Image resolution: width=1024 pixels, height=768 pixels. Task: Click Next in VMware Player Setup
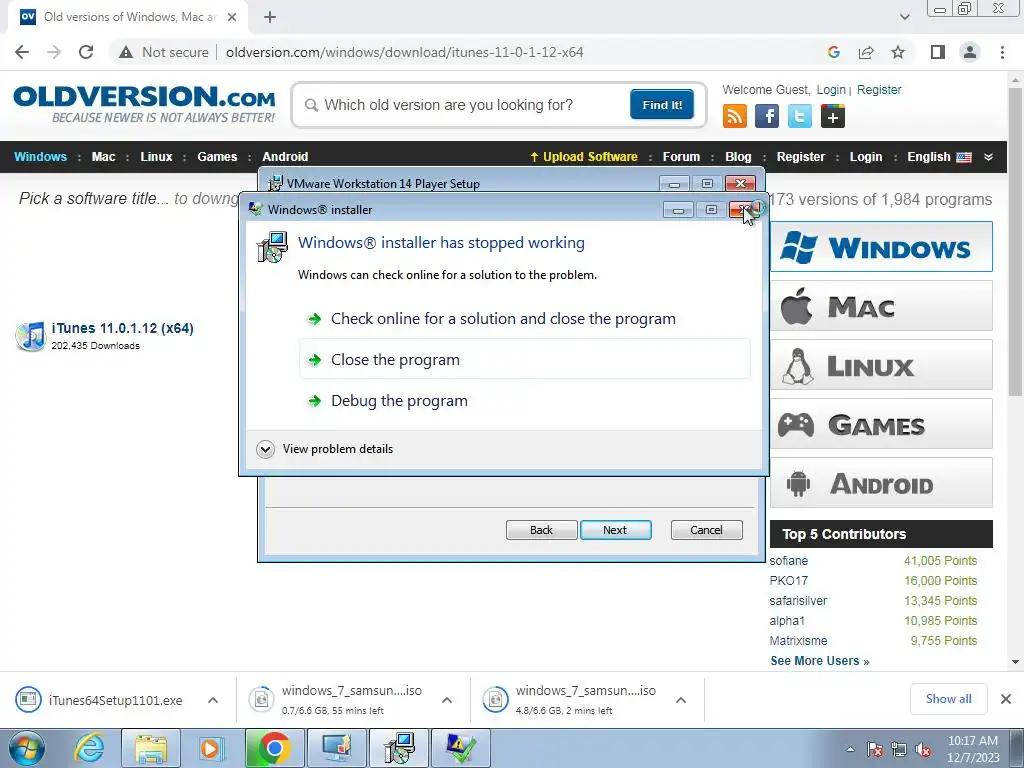point(615,530)
